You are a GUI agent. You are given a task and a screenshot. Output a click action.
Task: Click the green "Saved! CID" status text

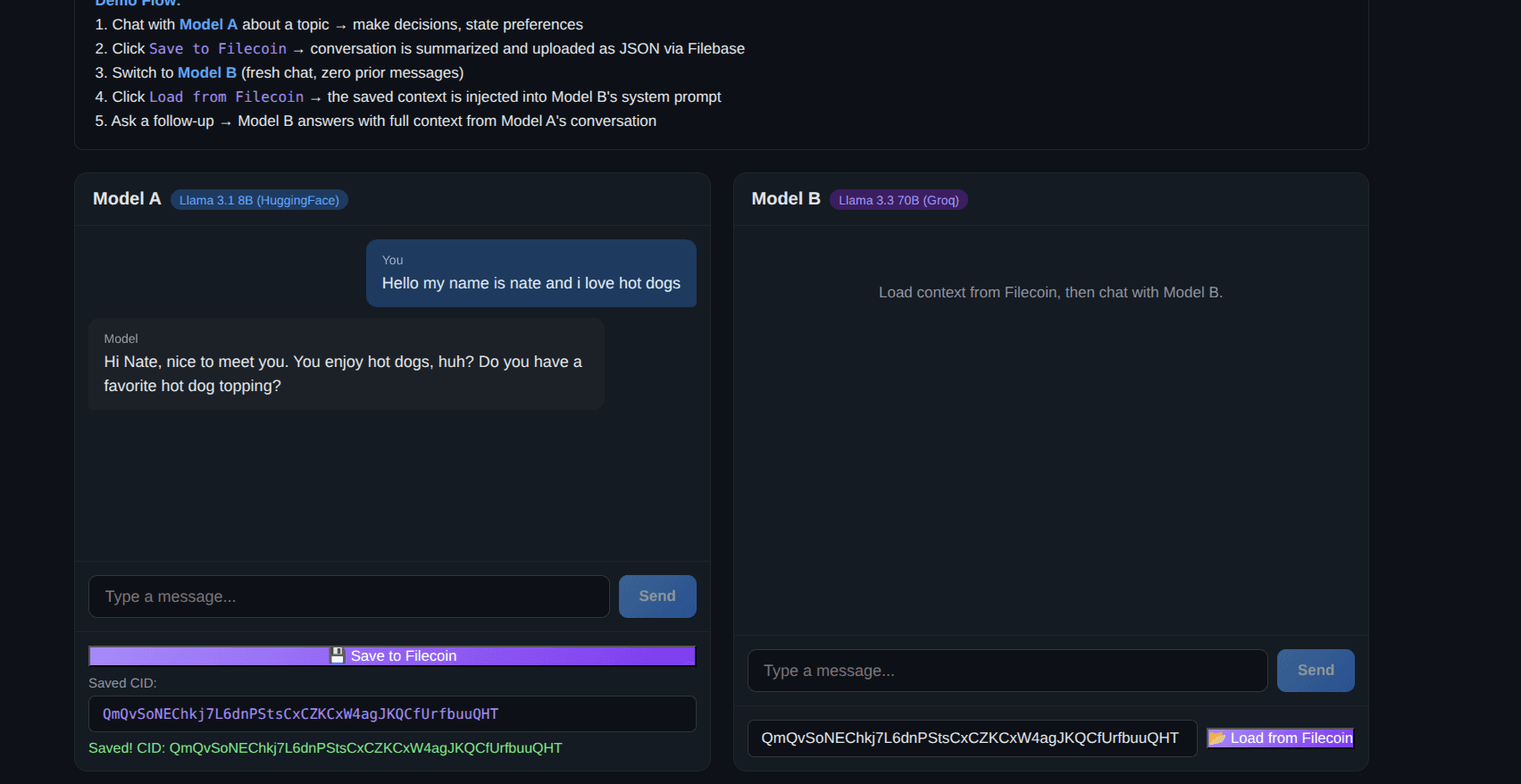(325, 748)
